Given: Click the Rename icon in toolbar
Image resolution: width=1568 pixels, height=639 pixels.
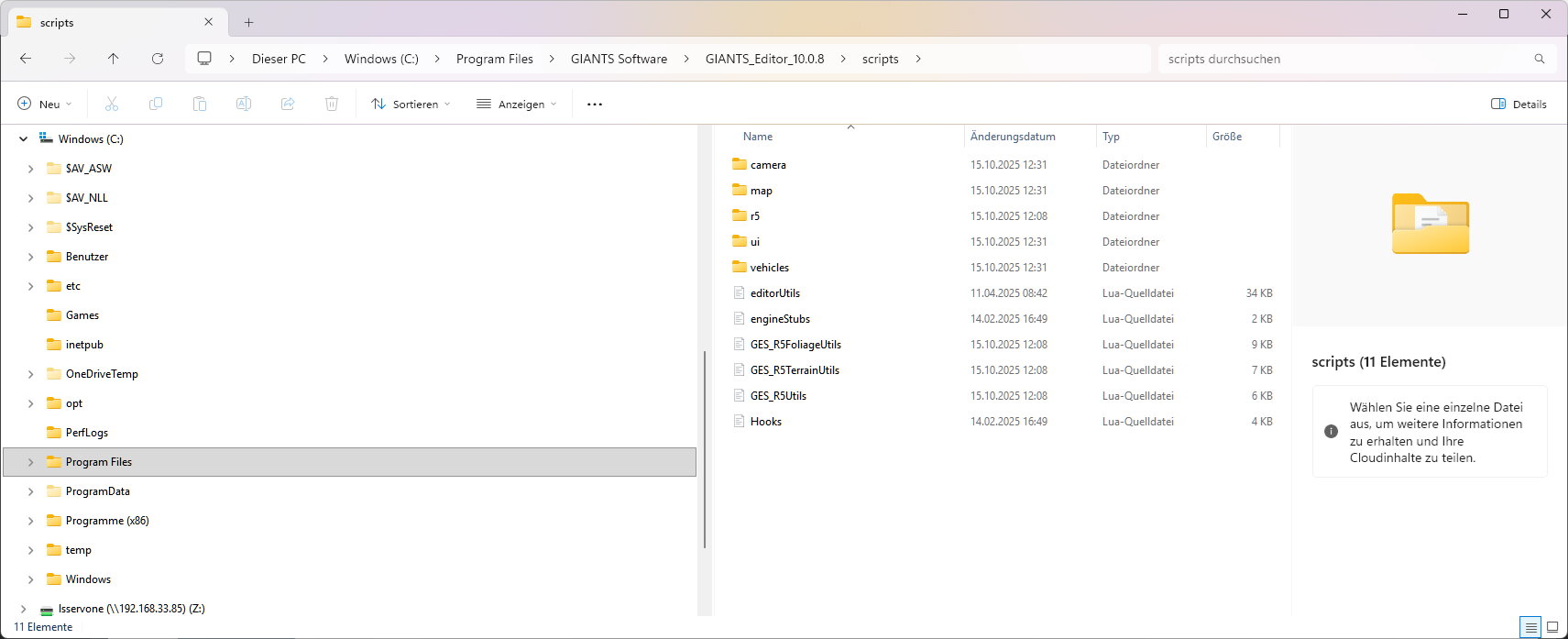Looking at the screenshot, I should [244, 105].
